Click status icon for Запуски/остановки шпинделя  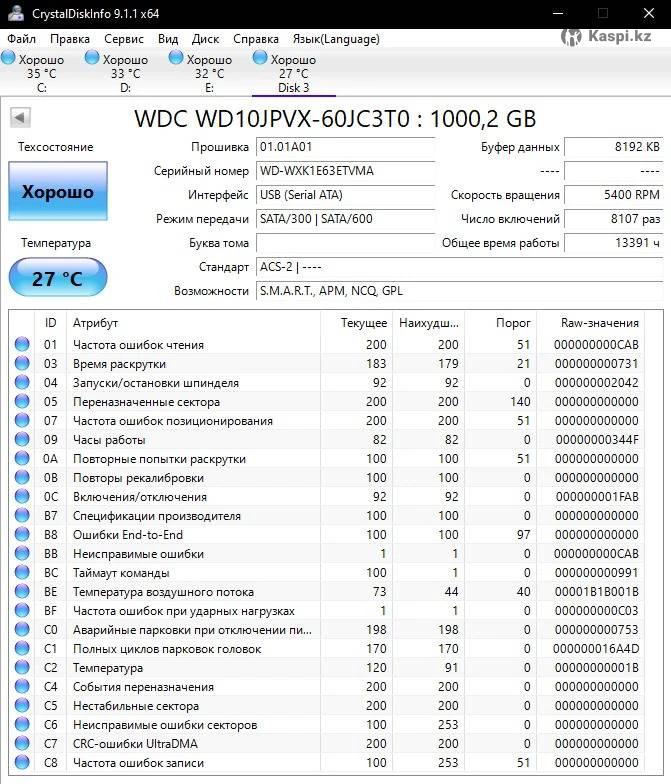click(22, 382)
